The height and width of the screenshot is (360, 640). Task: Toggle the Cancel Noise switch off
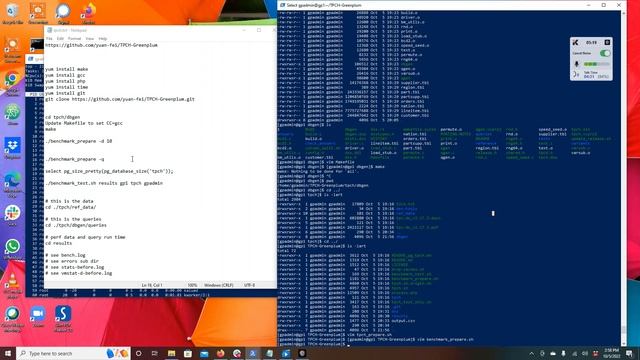(x=605, y=53)
